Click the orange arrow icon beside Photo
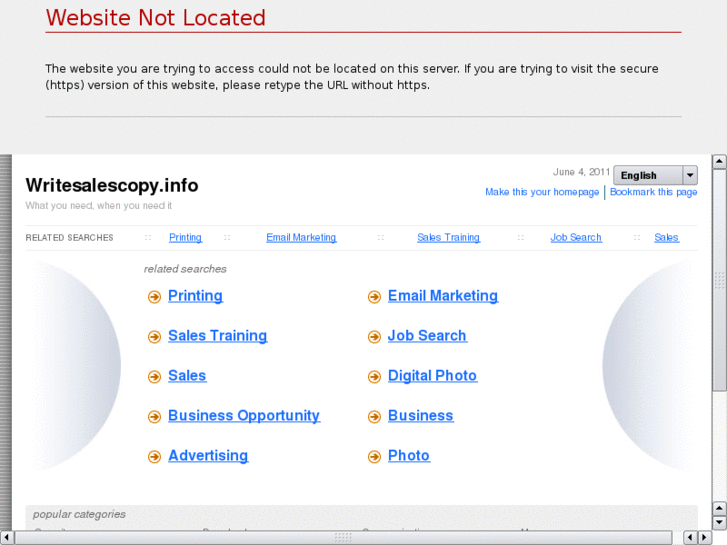The image size is (727, 545). tap(374, 456)
